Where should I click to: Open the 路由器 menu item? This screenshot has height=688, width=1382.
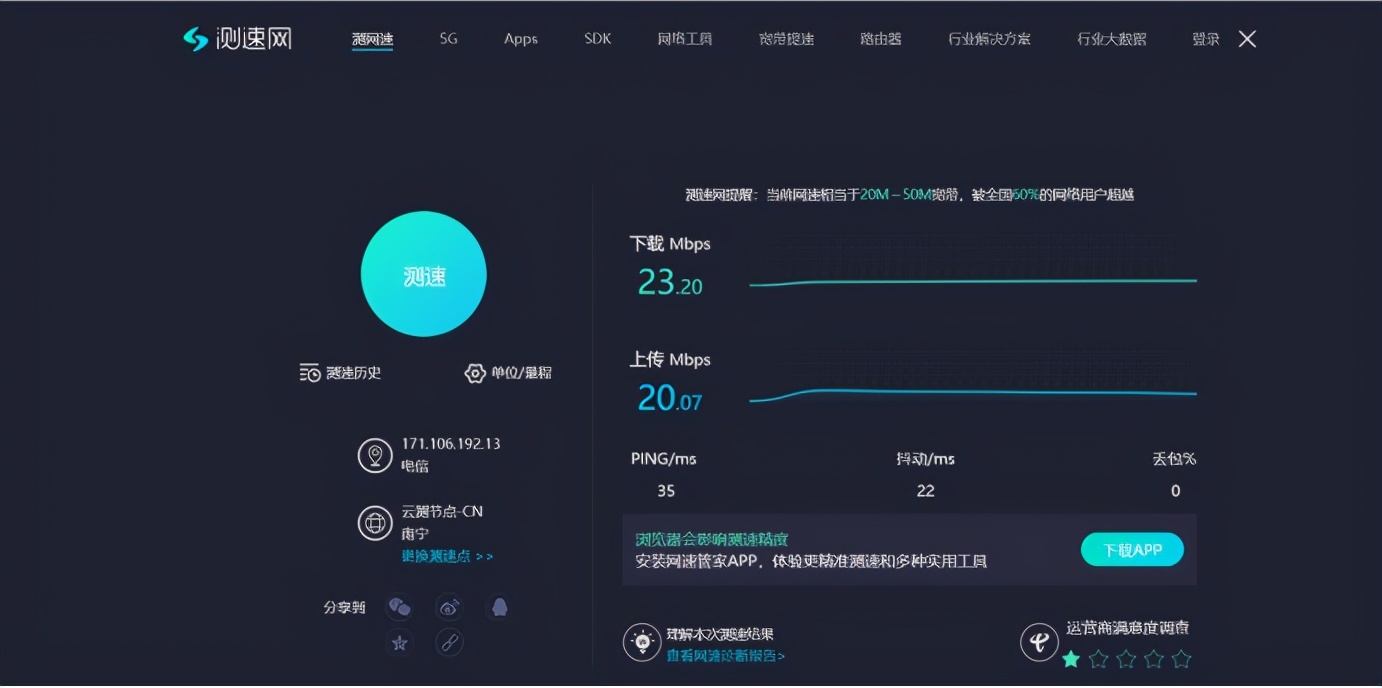coord(881,39)
